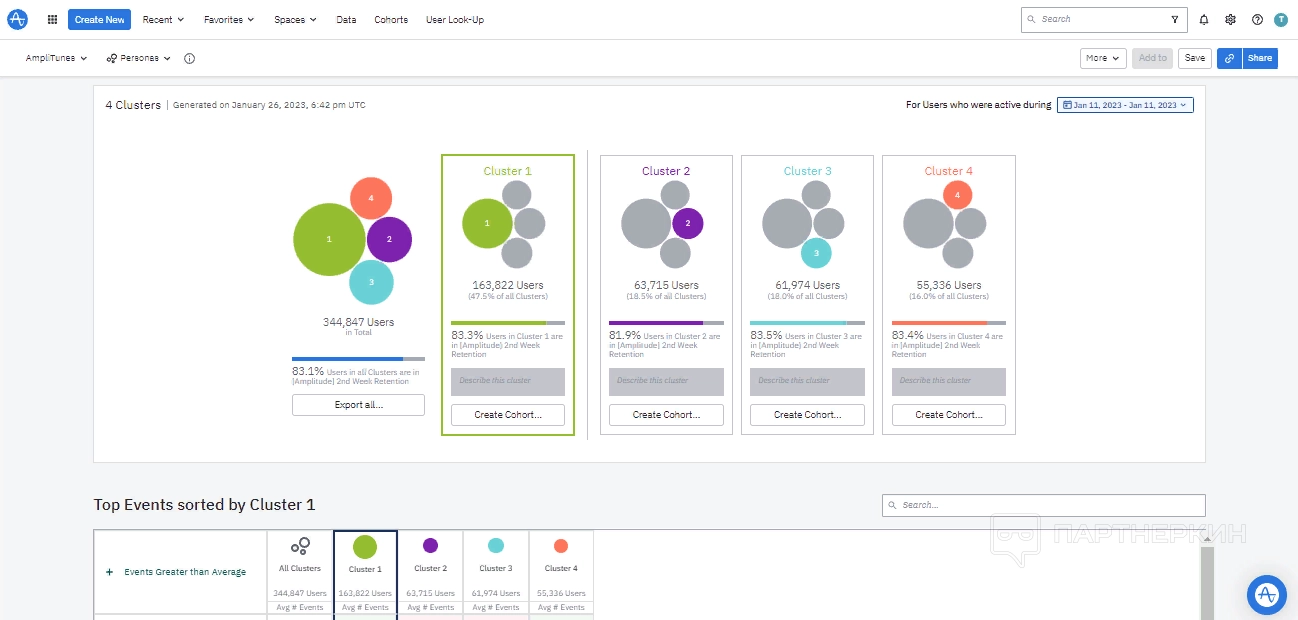Click the Amplitude logo home icon
Viewport: 1298px width, 620px height.
(17, 19)
